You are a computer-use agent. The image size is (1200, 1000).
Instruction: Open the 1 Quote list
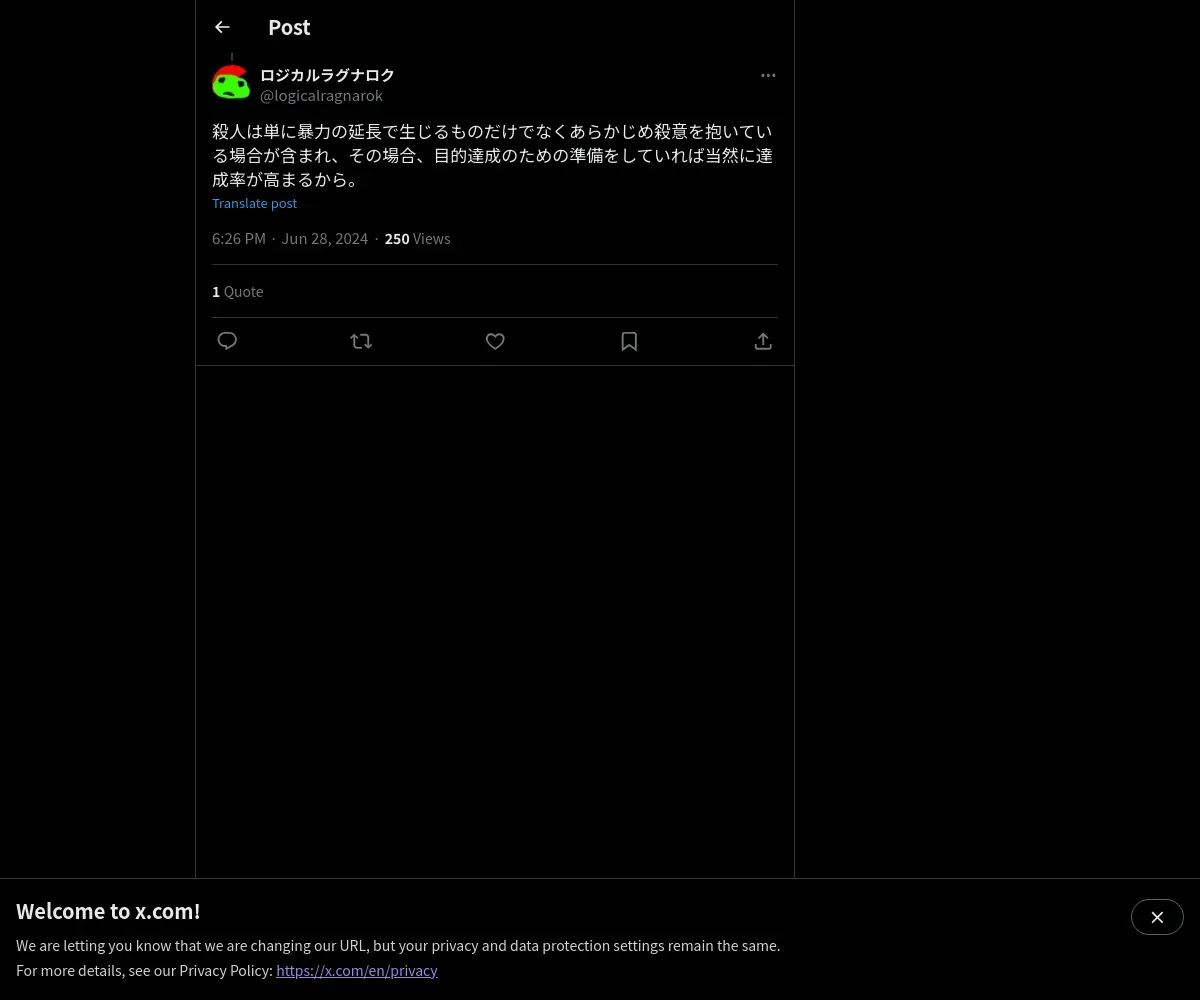click(x=238, y=291)
